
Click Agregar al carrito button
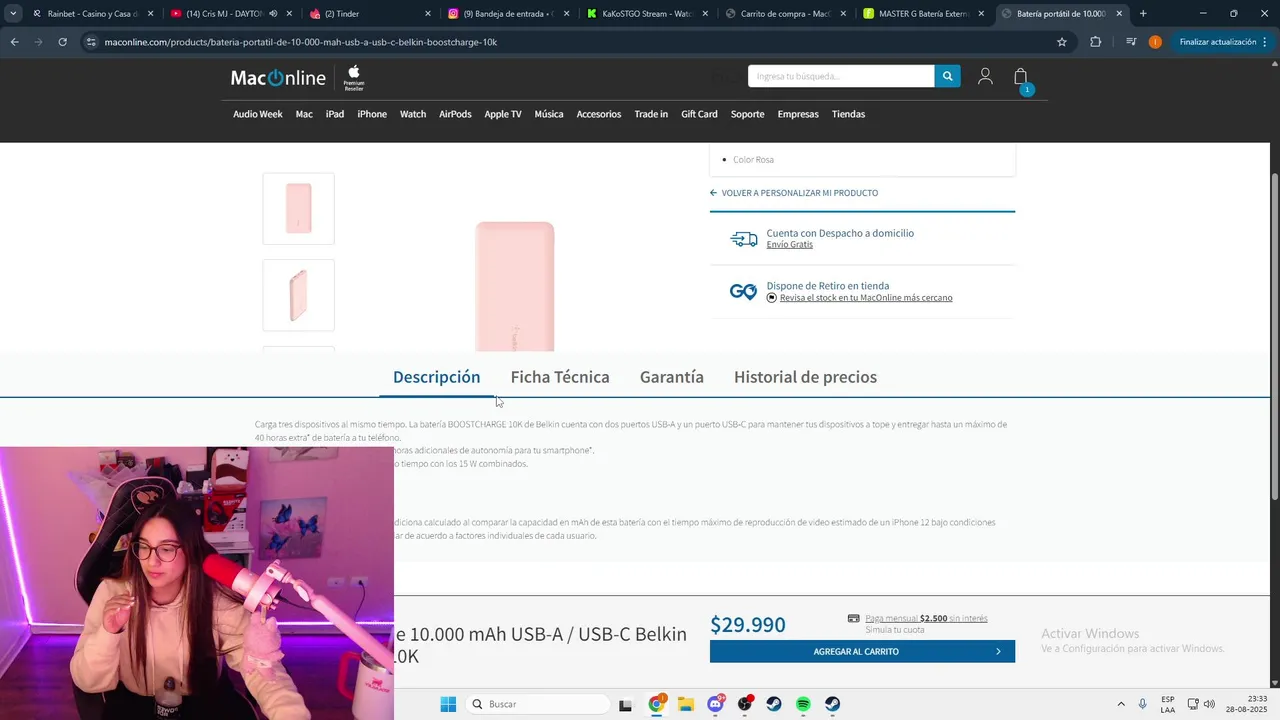[862, 651]
